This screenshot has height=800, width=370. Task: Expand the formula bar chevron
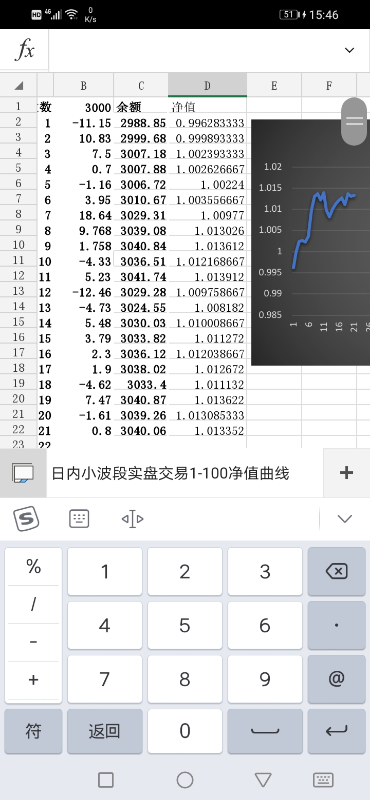tap(350, 50)
